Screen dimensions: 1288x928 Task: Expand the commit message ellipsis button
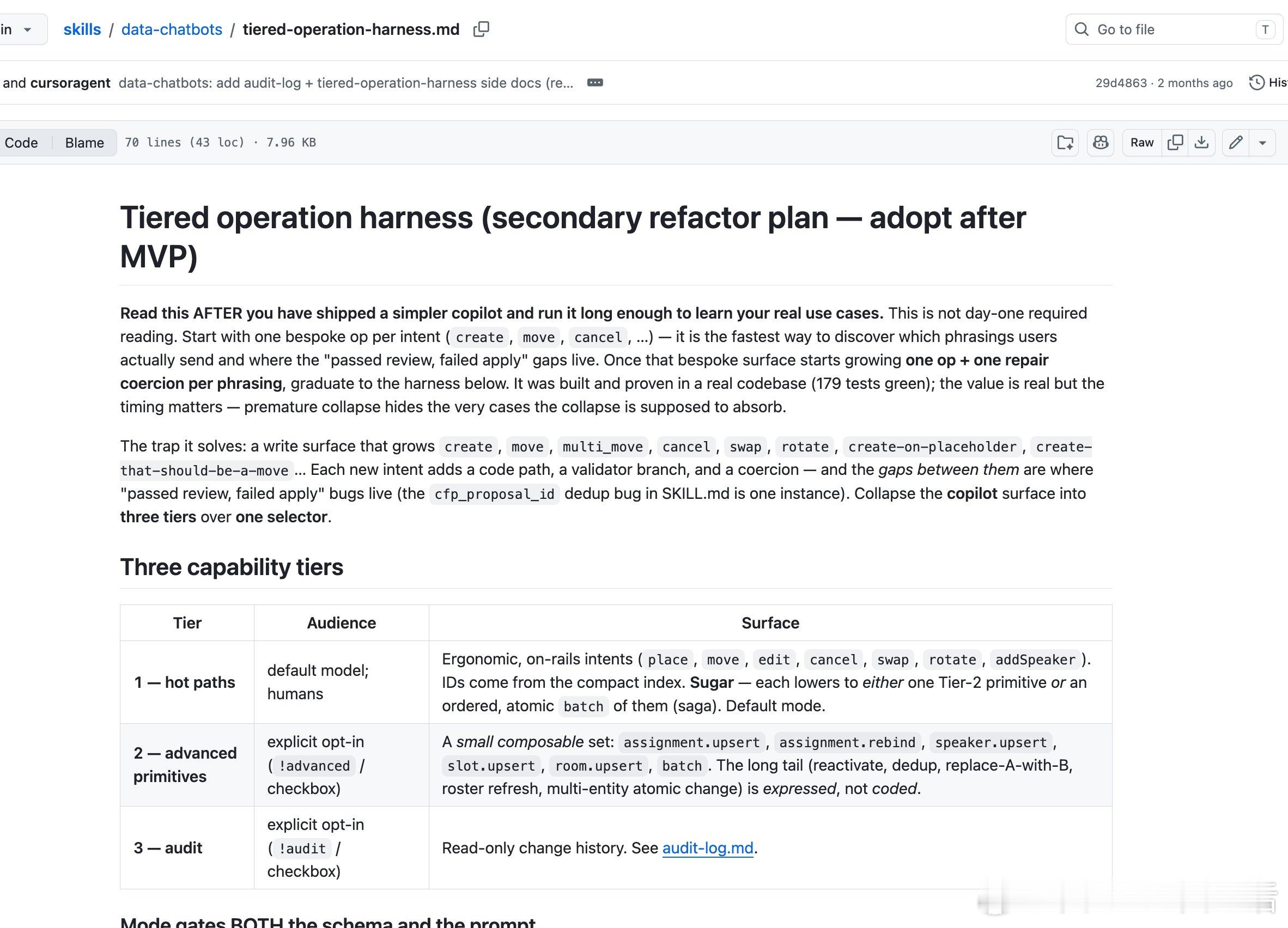pyautogui.click(x=594, y=83)
